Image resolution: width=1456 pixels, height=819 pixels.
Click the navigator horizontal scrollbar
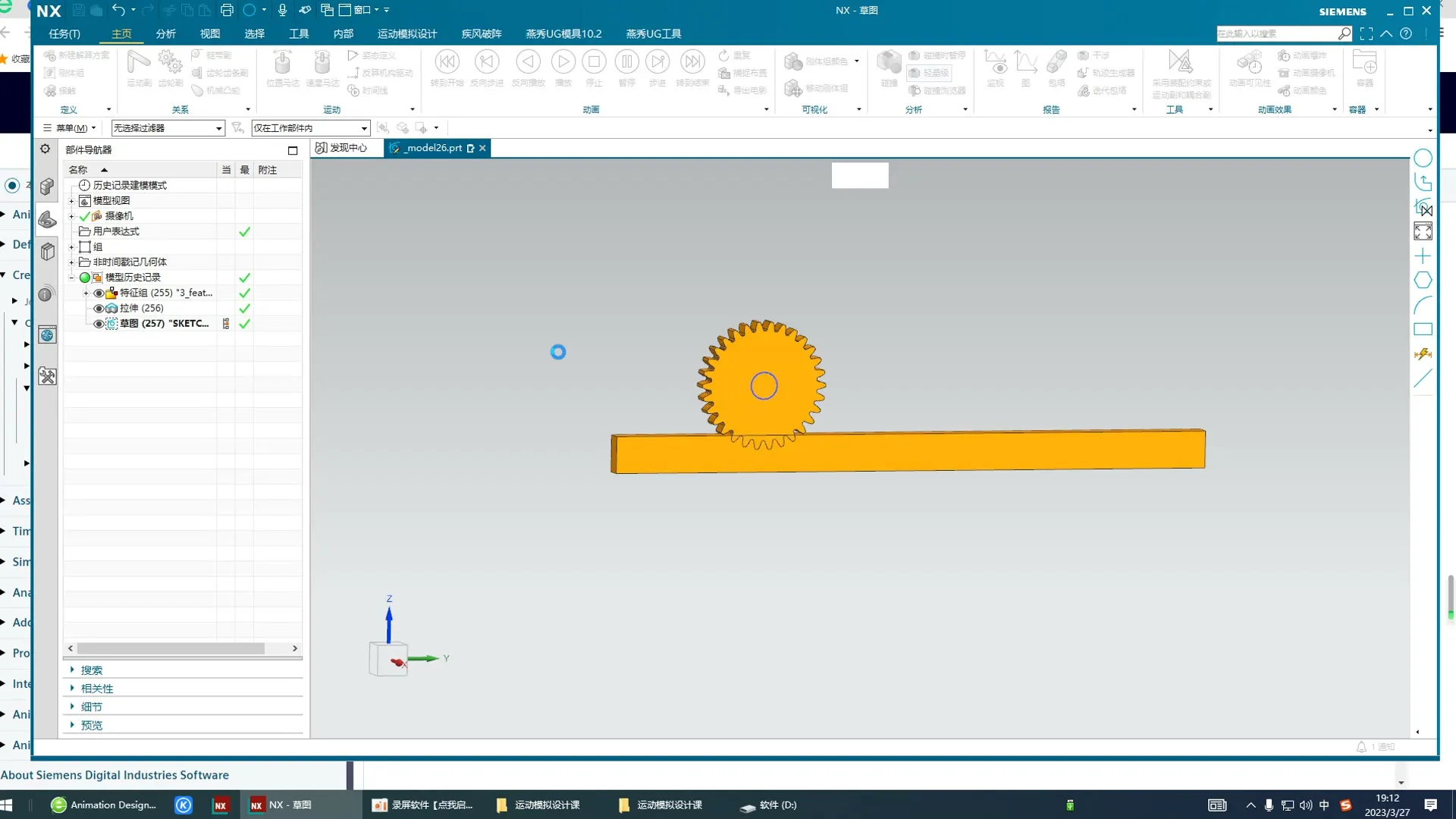171,648
